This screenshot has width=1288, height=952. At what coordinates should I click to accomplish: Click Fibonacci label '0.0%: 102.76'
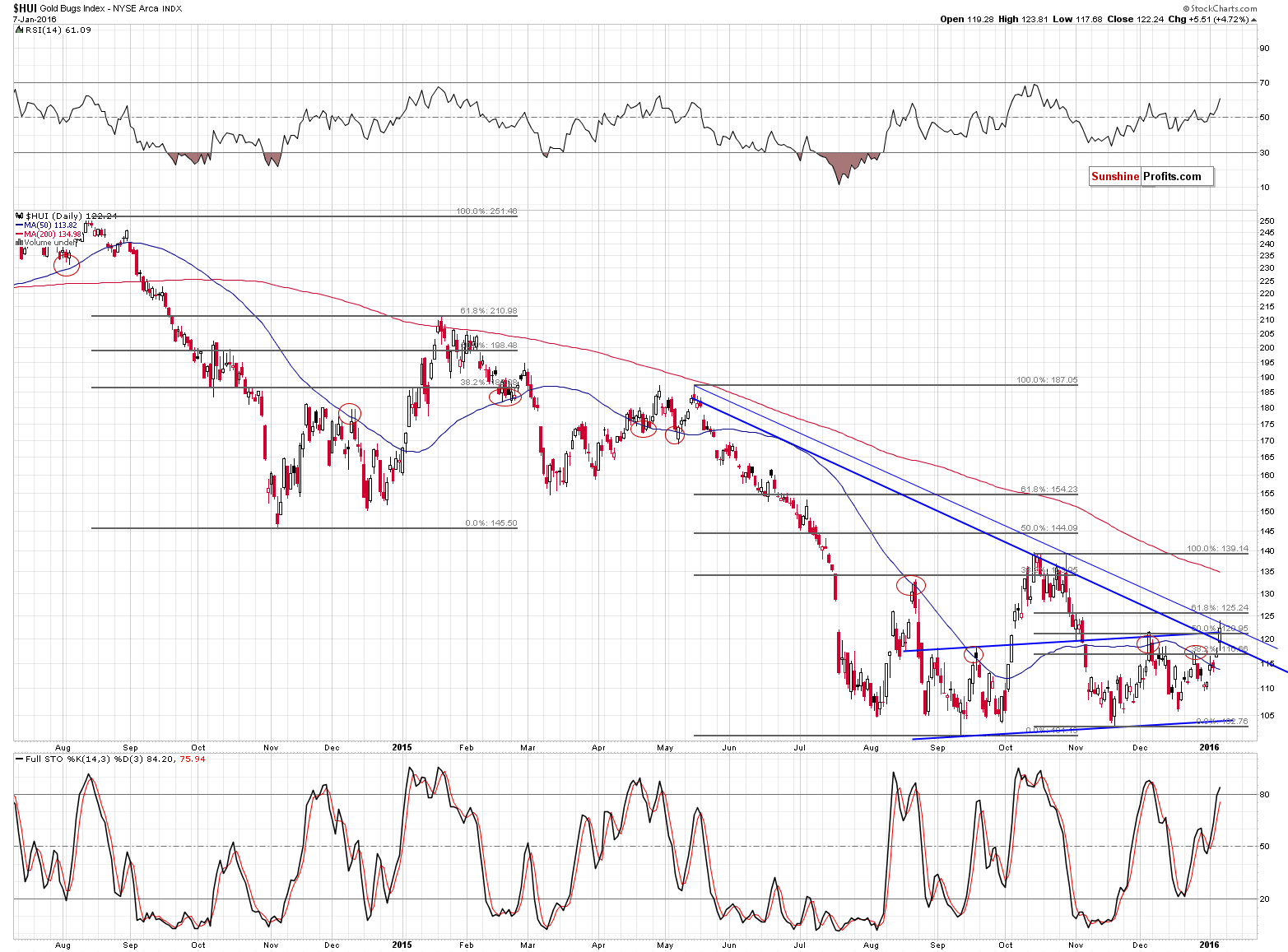pos(1222,721)
